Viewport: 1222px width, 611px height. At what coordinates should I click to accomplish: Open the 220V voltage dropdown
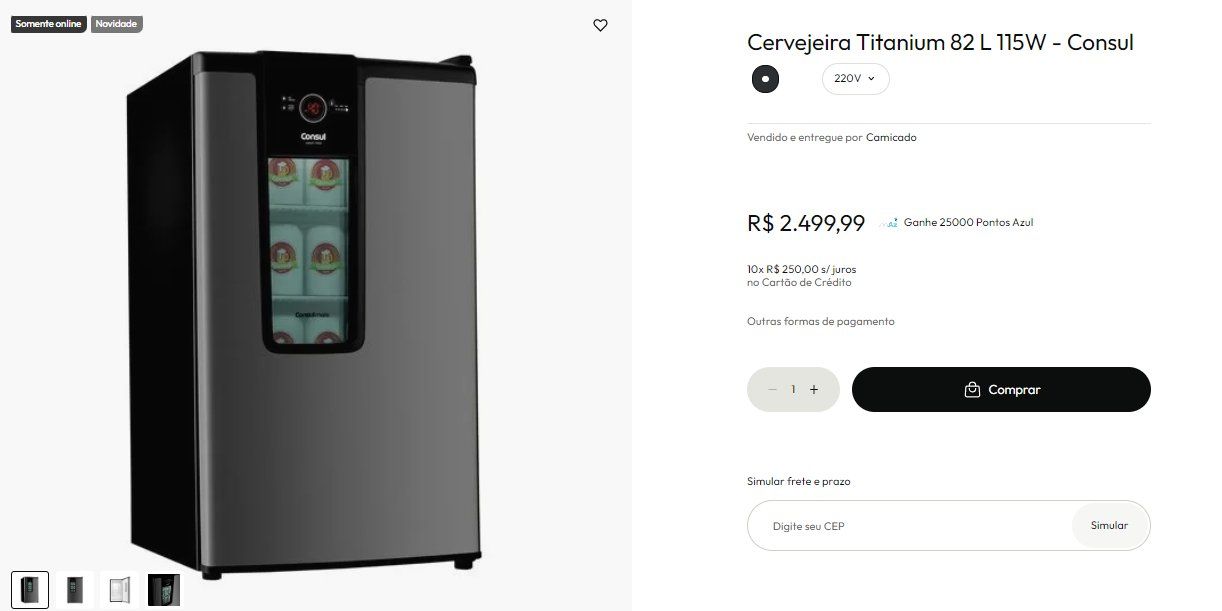tap(855, 78)
